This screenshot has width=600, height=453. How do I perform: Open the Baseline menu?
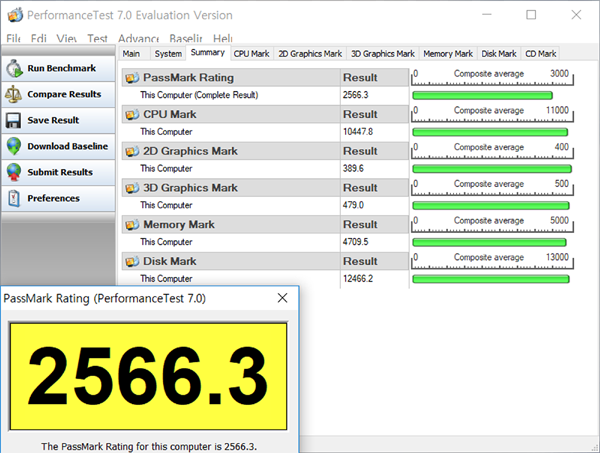click(x=186, y=39)
